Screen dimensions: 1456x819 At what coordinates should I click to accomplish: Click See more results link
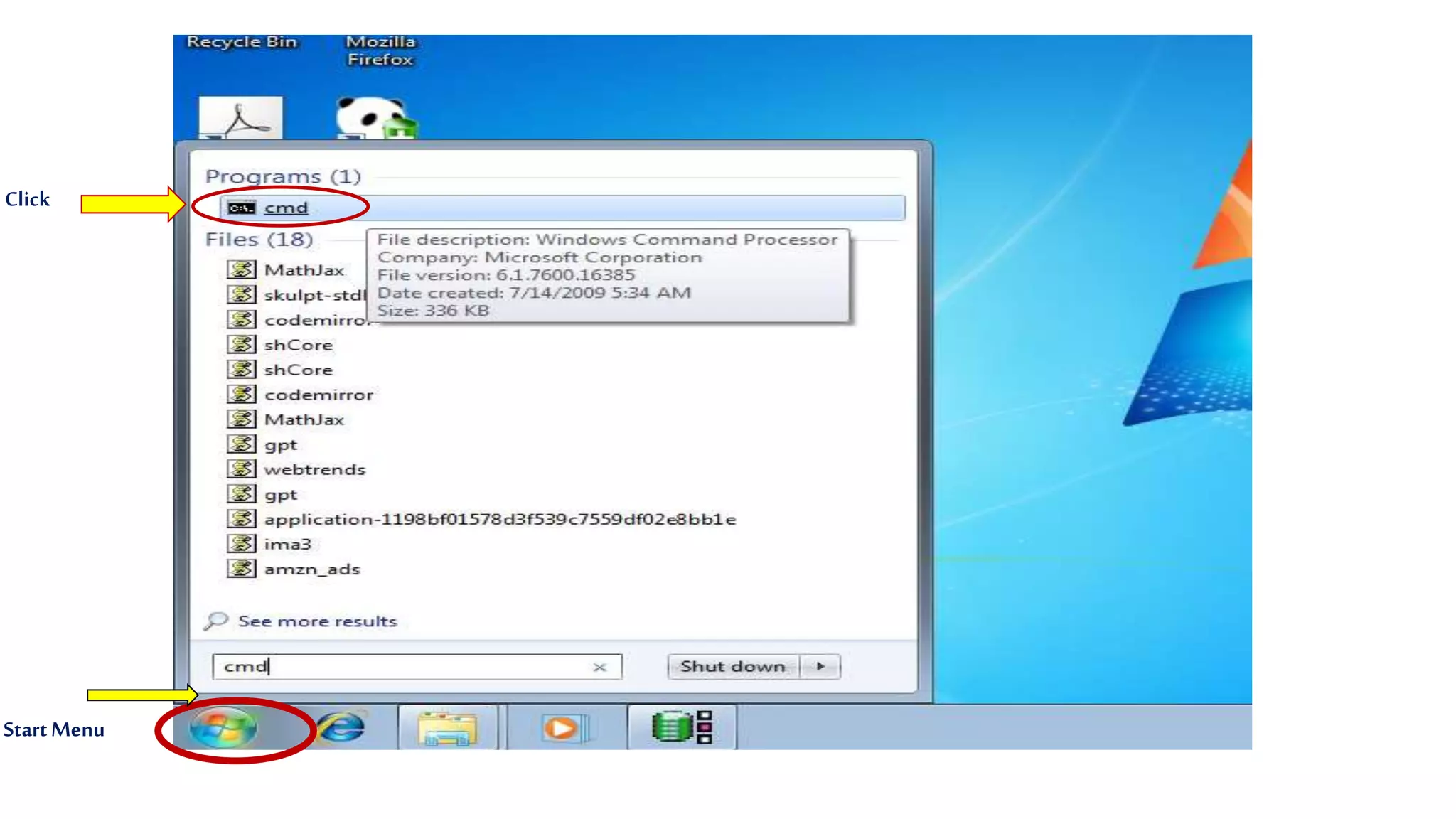pyautogui.click(x=318, y=621)
